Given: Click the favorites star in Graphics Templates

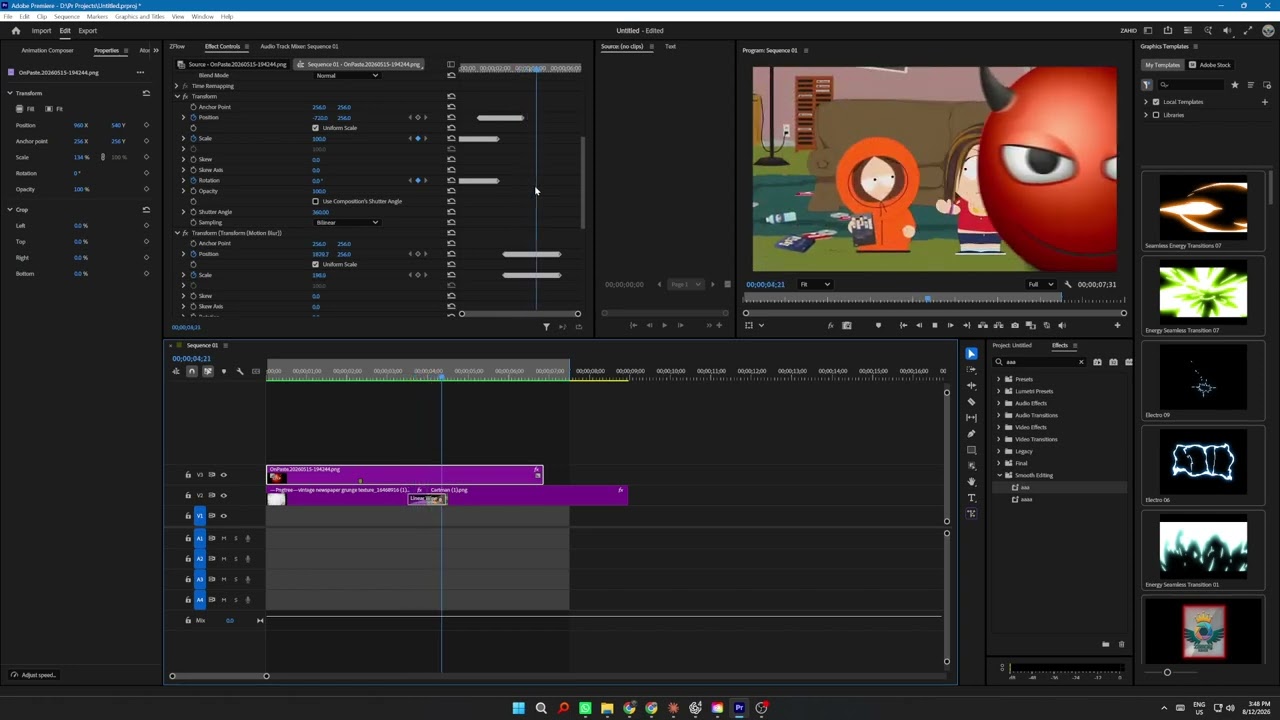Looking at the screenshot, I should [x=1234, y=85].
